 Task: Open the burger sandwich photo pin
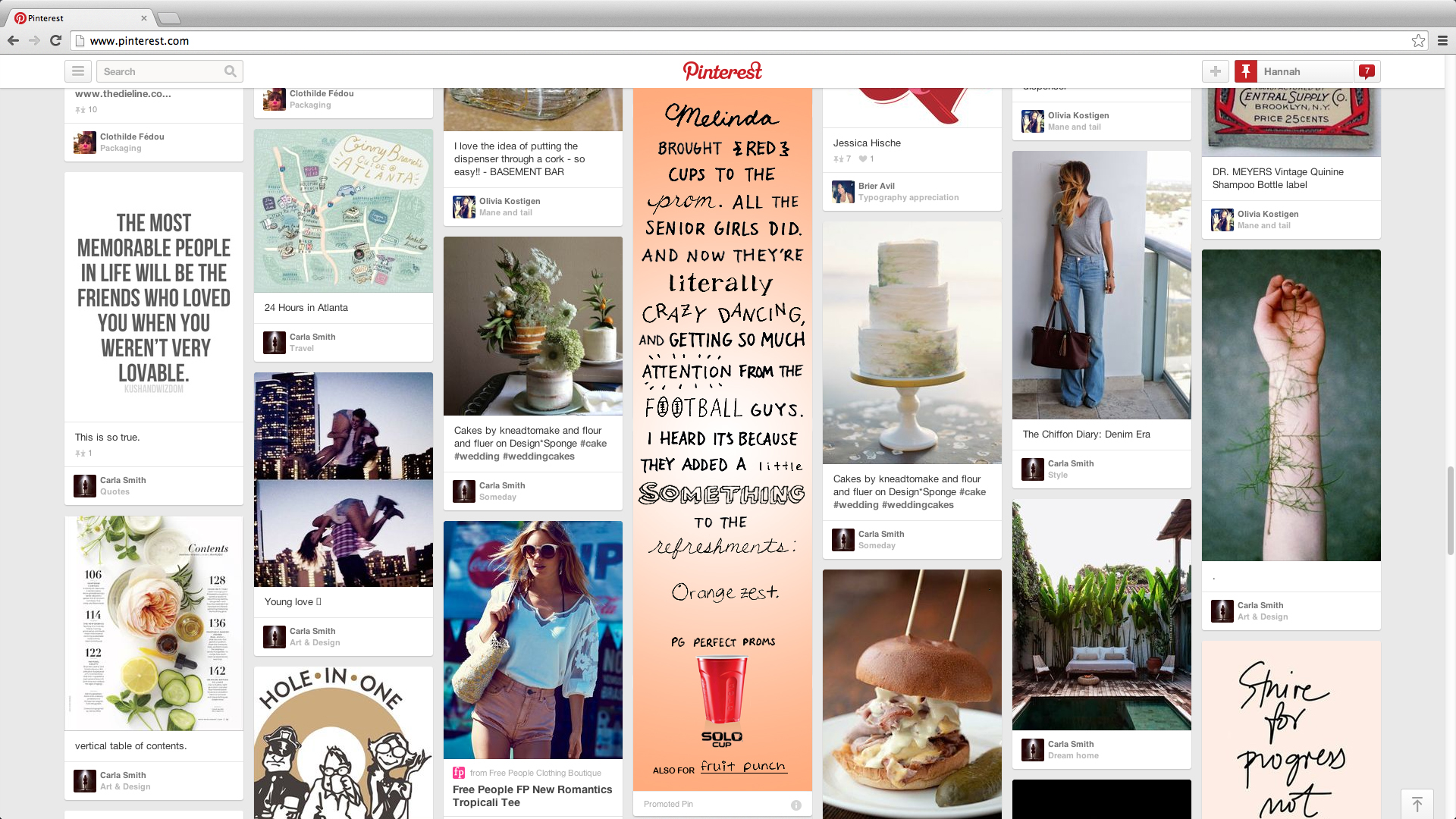(912, 694)
